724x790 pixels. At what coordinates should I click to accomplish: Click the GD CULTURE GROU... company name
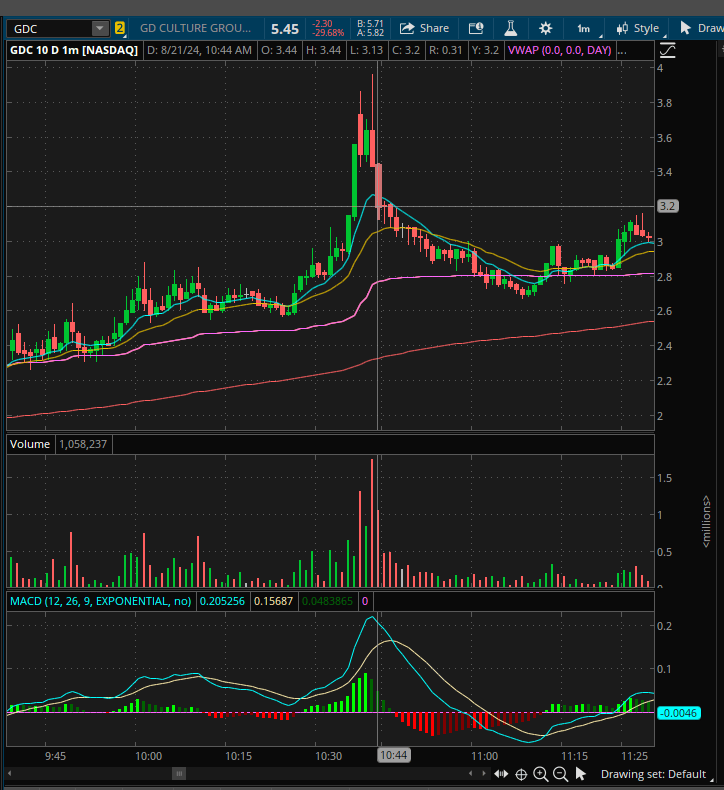pyautogui.click(x=195, y=28)
